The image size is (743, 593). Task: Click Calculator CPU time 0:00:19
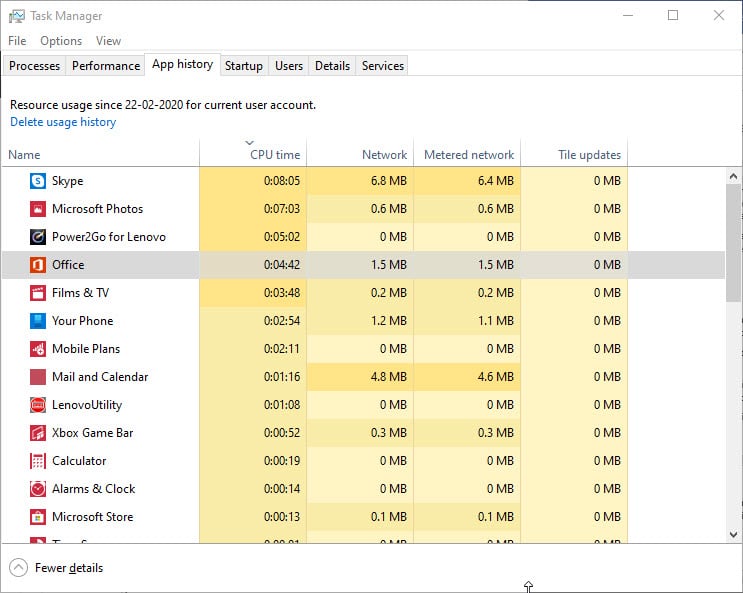(282, 461)
